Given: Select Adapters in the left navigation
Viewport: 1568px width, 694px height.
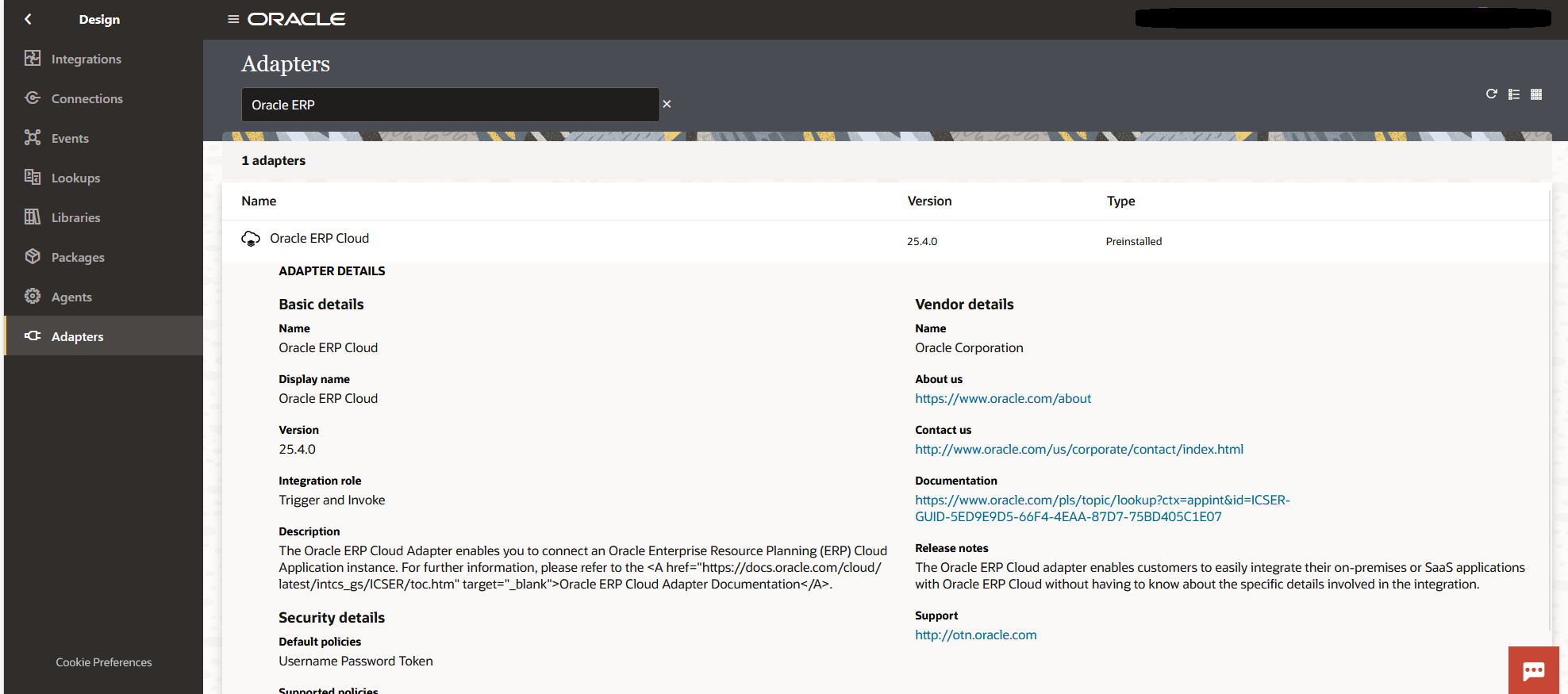Looking at the screenshot, I should [77, 336].
